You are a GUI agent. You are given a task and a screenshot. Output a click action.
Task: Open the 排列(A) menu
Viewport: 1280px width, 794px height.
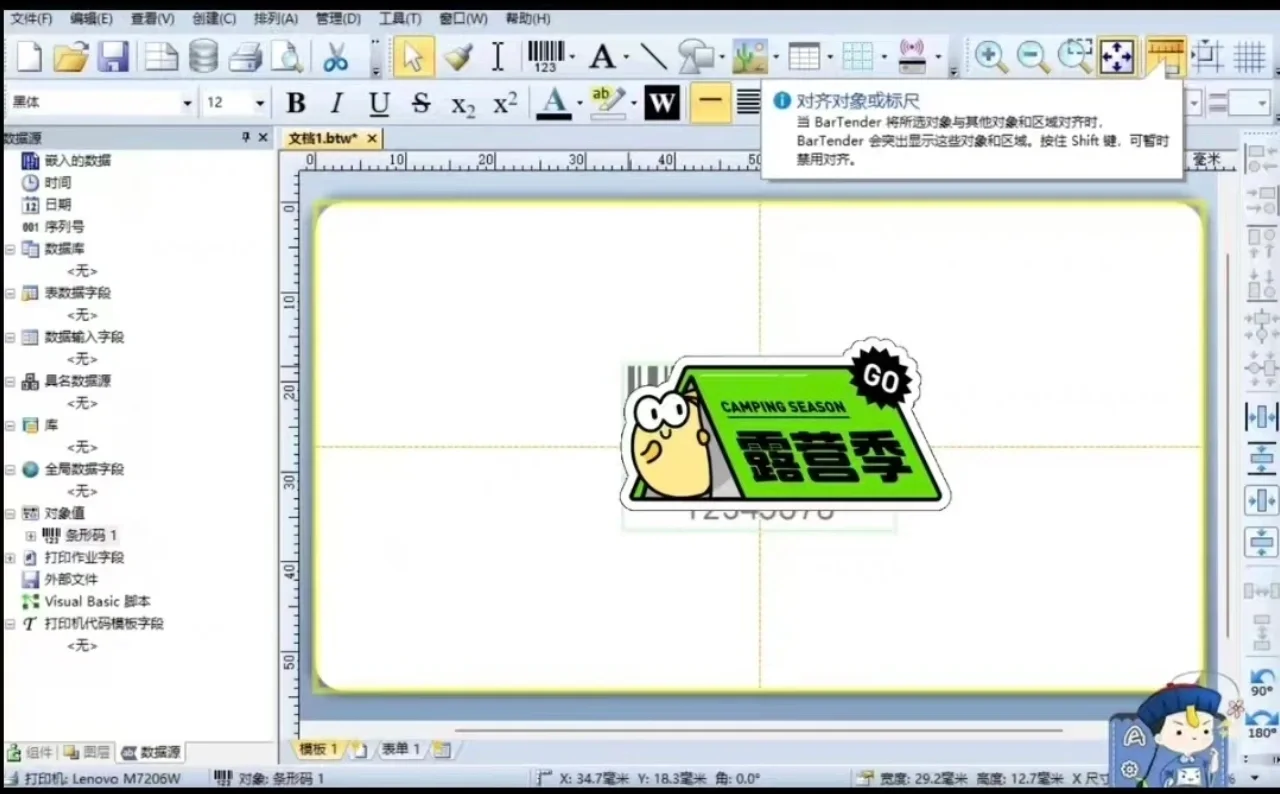click(x=276, y=19)
